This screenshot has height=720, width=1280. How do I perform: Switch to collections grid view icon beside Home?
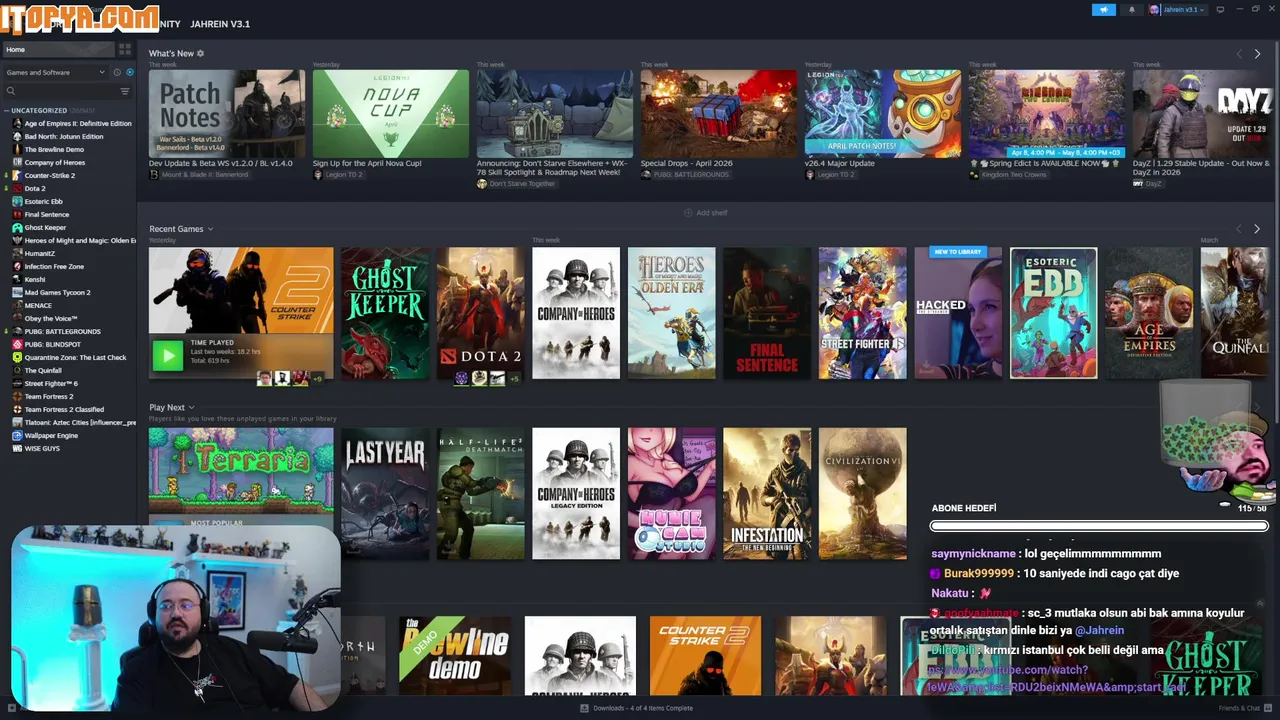tap(125, 49)
